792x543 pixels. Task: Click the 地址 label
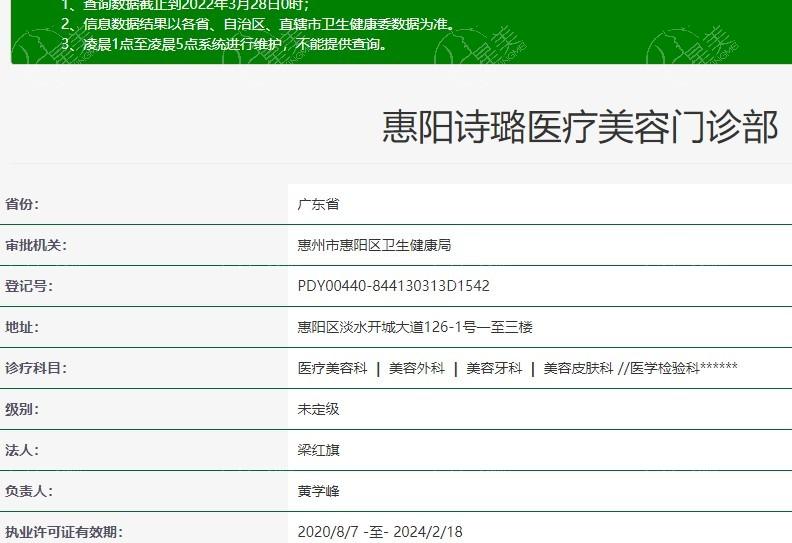point(22,327)
